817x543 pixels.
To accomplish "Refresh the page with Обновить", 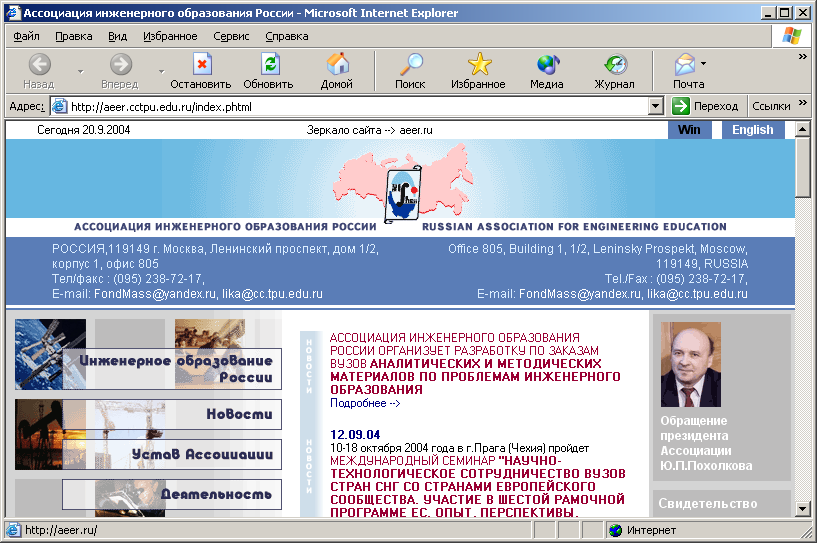I will click(268, 71).
